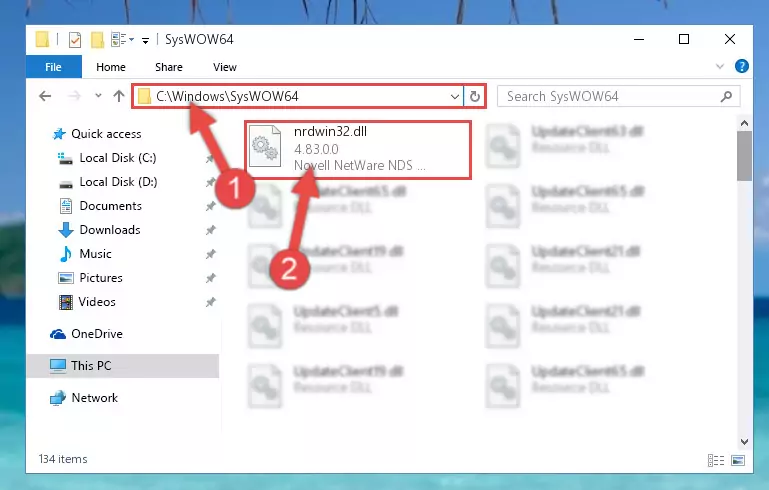Expand the ribbon with the chevron
Viewport: 769px width, 490px height.
(719, 66)
